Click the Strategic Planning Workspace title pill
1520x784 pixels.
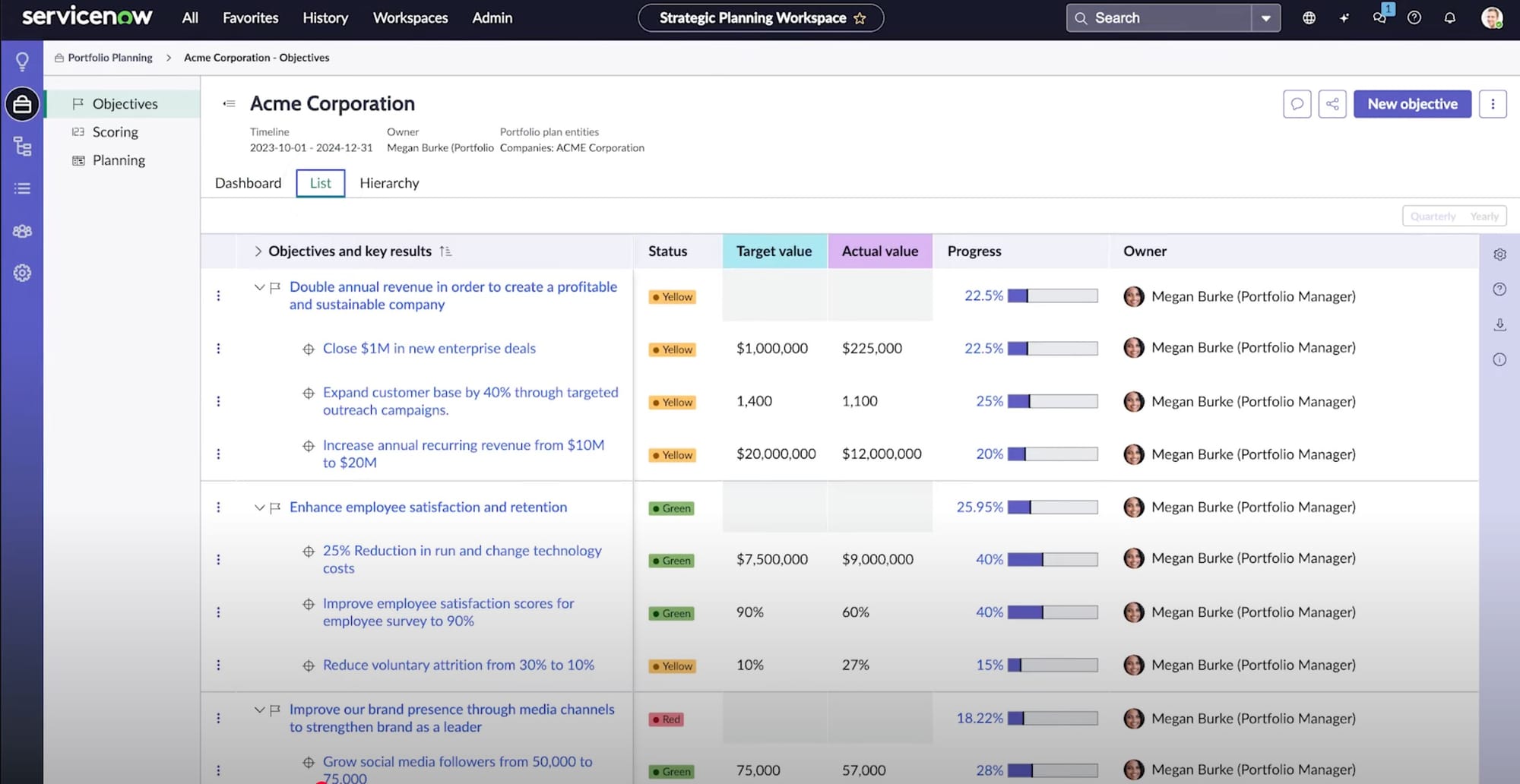click(761, 18)
